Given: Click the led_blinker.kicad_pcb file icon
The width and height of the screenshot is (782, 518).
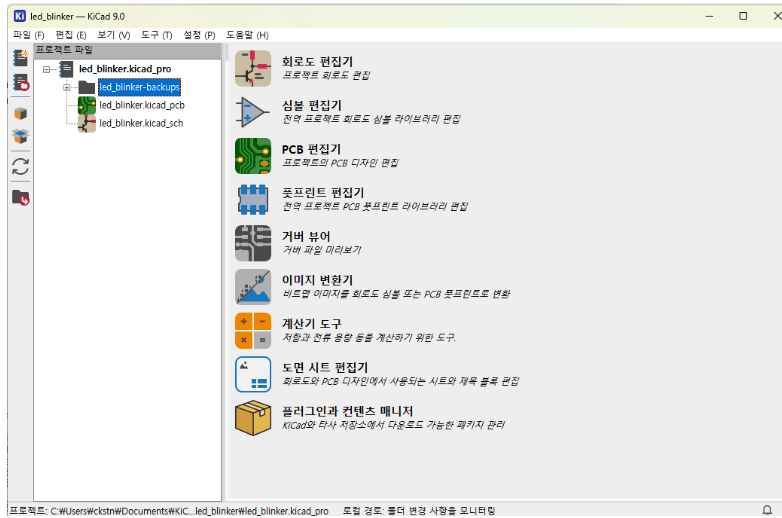Looking at the screenshot, I should click(x=87, y=105).
